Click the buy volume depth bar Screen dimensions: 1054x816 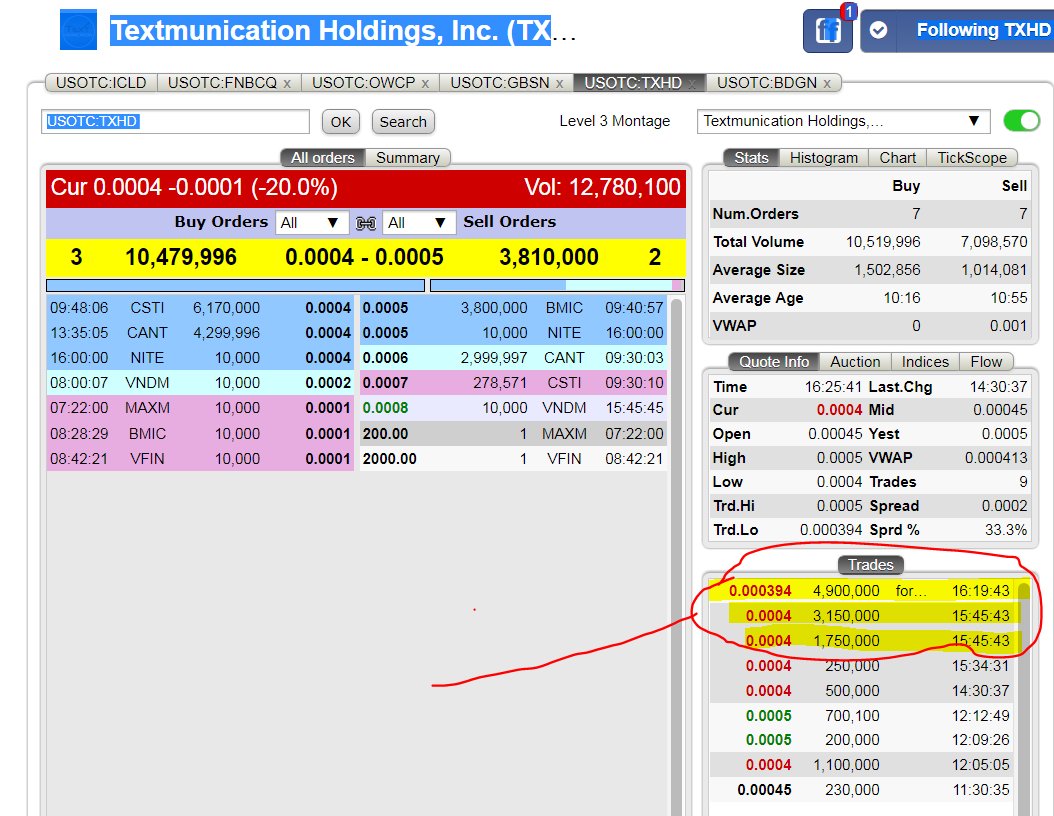235,286
